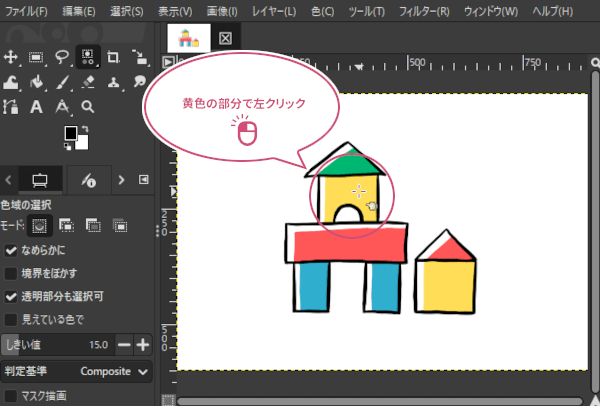The image size is (600, 406).
Task: Open the Device Status tab
Action: click(89, 179)
